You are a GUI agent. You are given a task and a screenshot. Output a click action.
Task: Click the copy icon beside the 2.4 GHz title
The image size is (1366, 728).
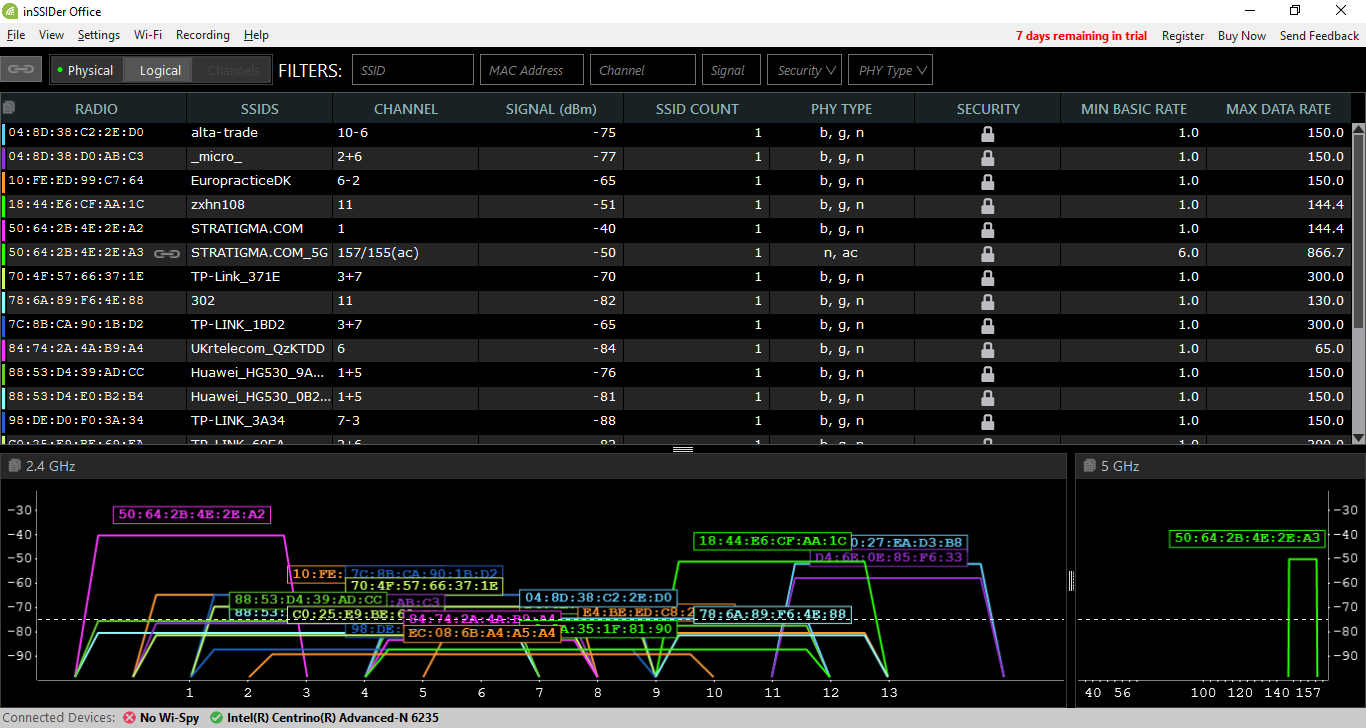(x=14, y=466)
